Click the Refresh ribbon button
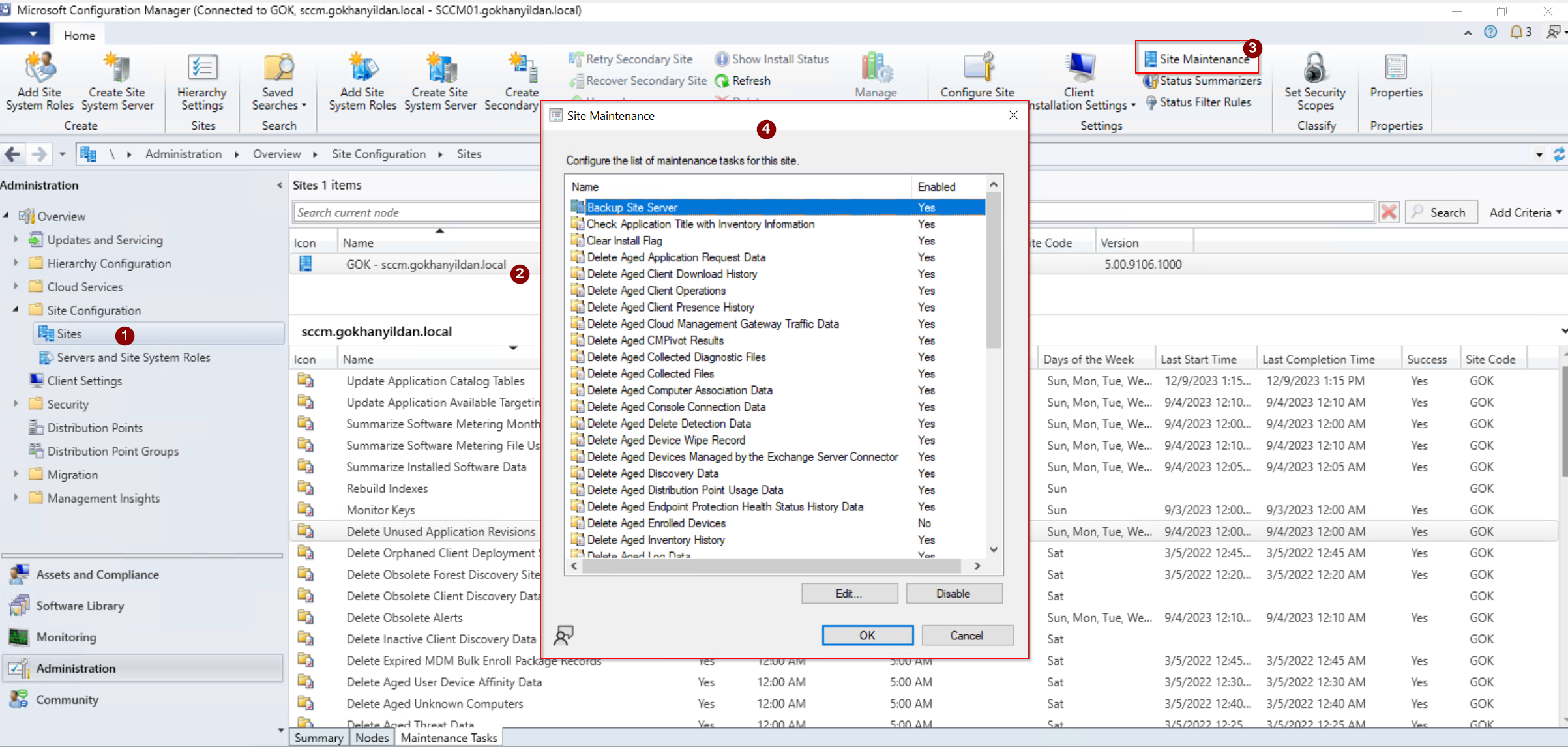 pos(743,81)
